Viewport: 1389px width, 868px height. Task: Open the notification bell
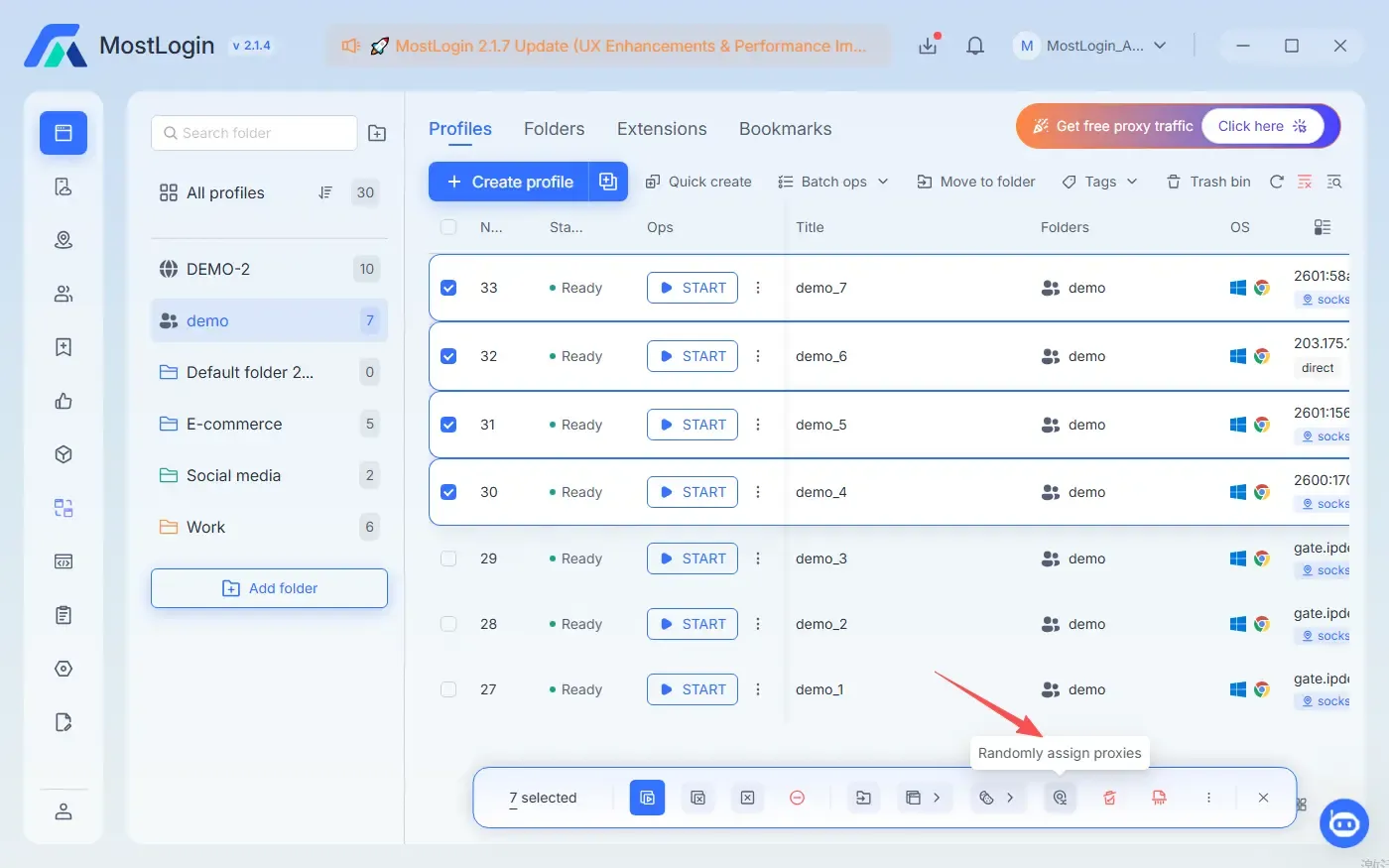pyautogui.click(x=975, y=46)
